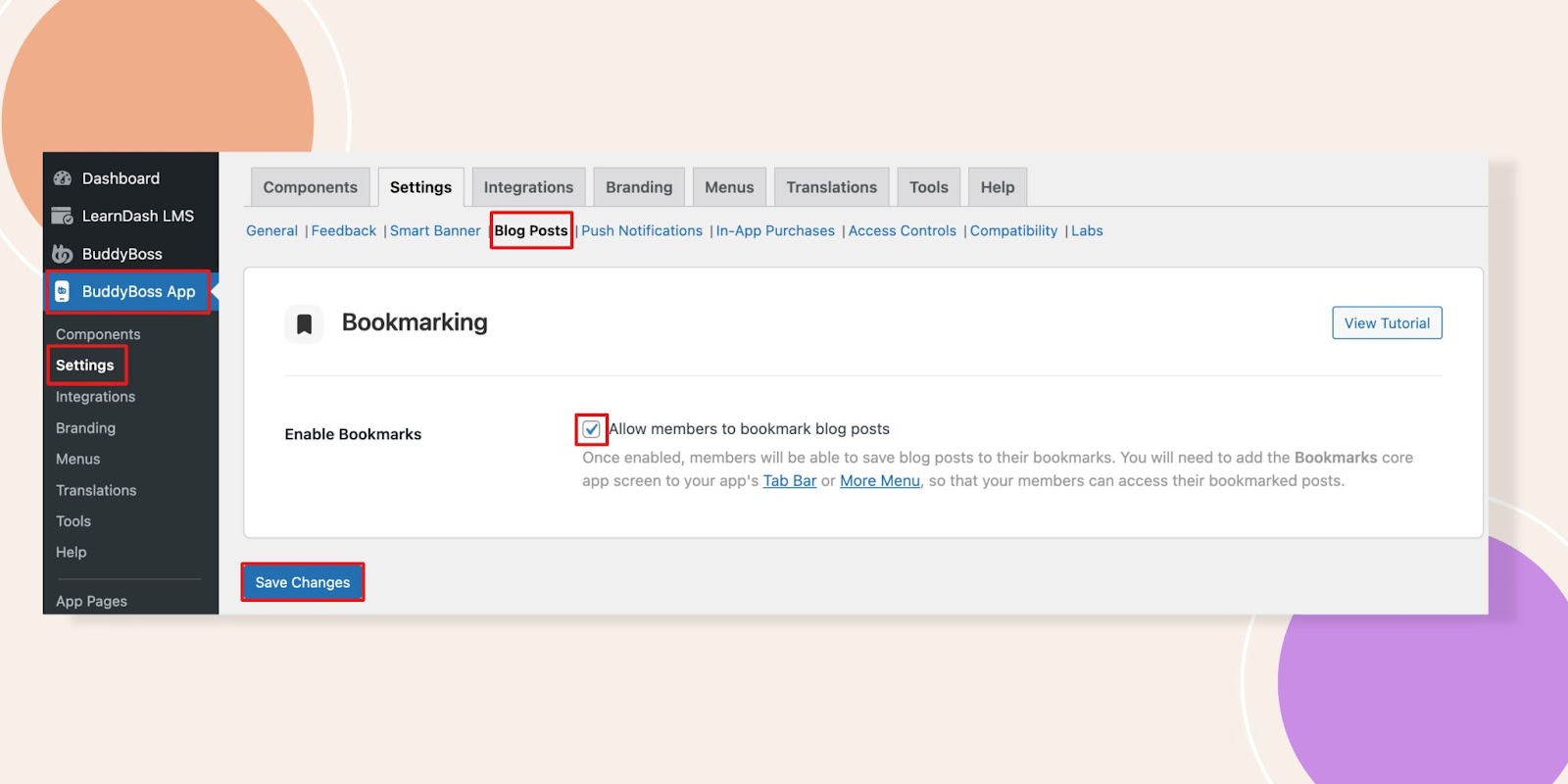Screen dimensions: 1568x784
Task: Open Help in the sidebar submenu
Action: pyautogui.click(x=71, y=553)
